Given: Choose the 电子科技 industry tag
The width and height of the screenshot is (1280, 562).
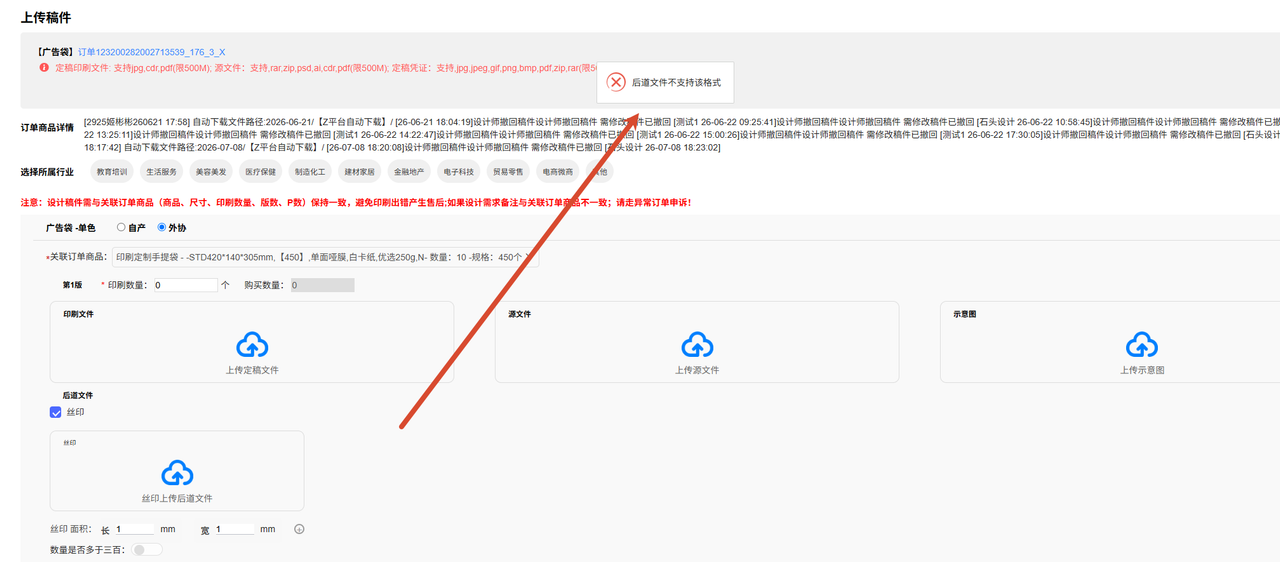Looking at the screenshot, I should [x=458, y=171].
